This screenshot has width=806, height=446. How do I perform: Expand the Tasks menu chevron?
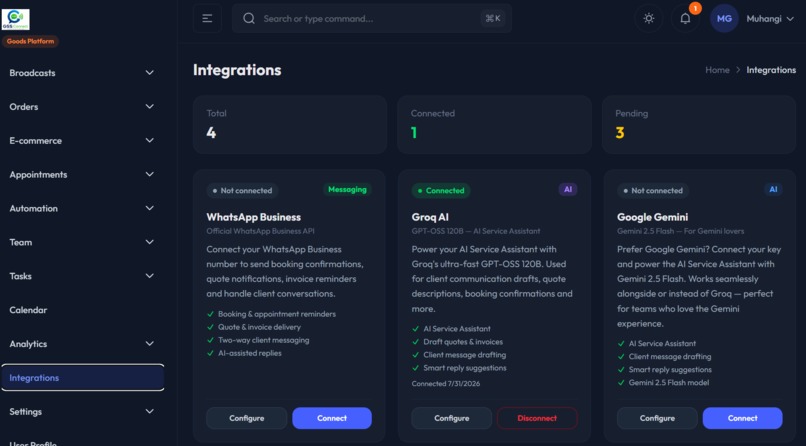(150, 276)
